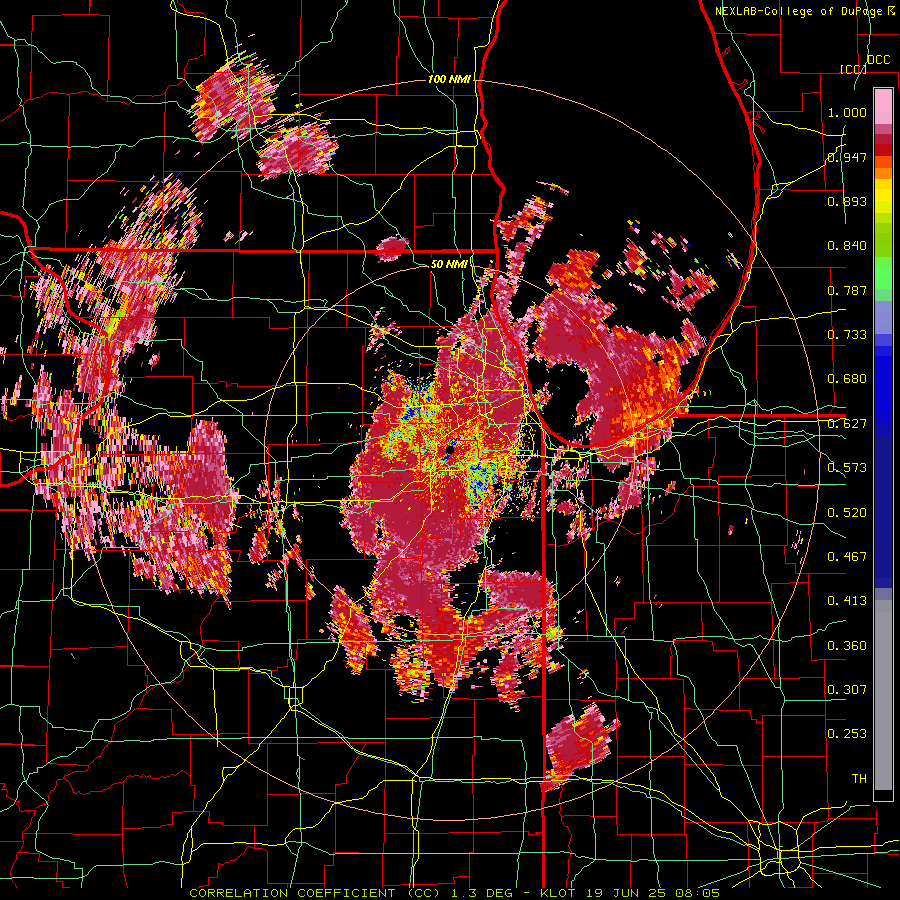Click the 0.467 scale value
Screen dimensions: 900x900
pyautogui.click(x=847, y=557)
